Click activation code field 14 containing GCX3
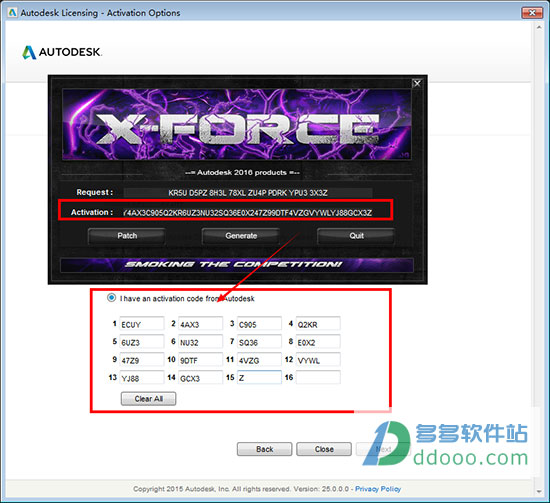The image size is (550, 503). (x=200, y=377)
